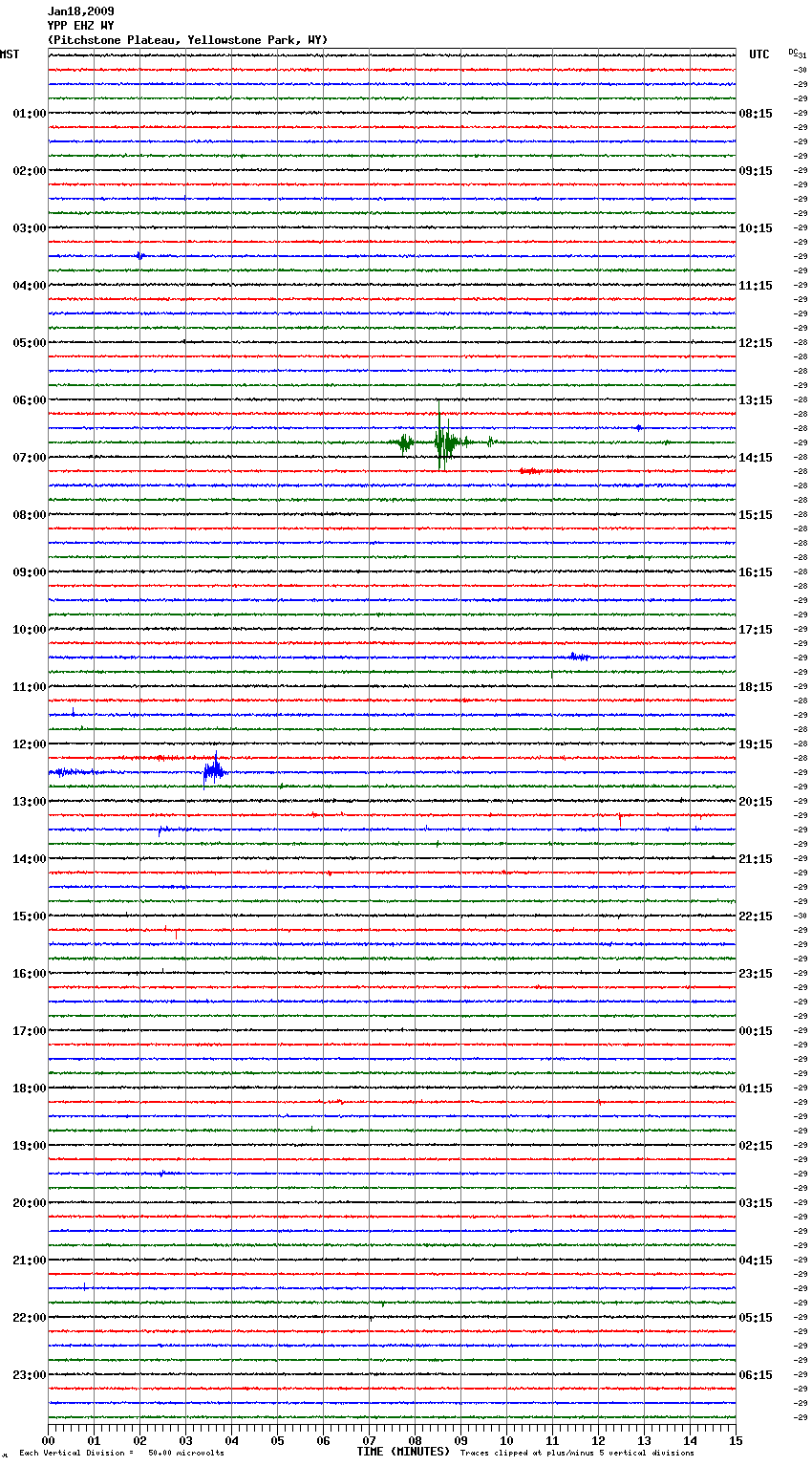This screenshot has height=1466, width=812.
Task: Click the 14:15 UTC time label
Action: (756, 458)
